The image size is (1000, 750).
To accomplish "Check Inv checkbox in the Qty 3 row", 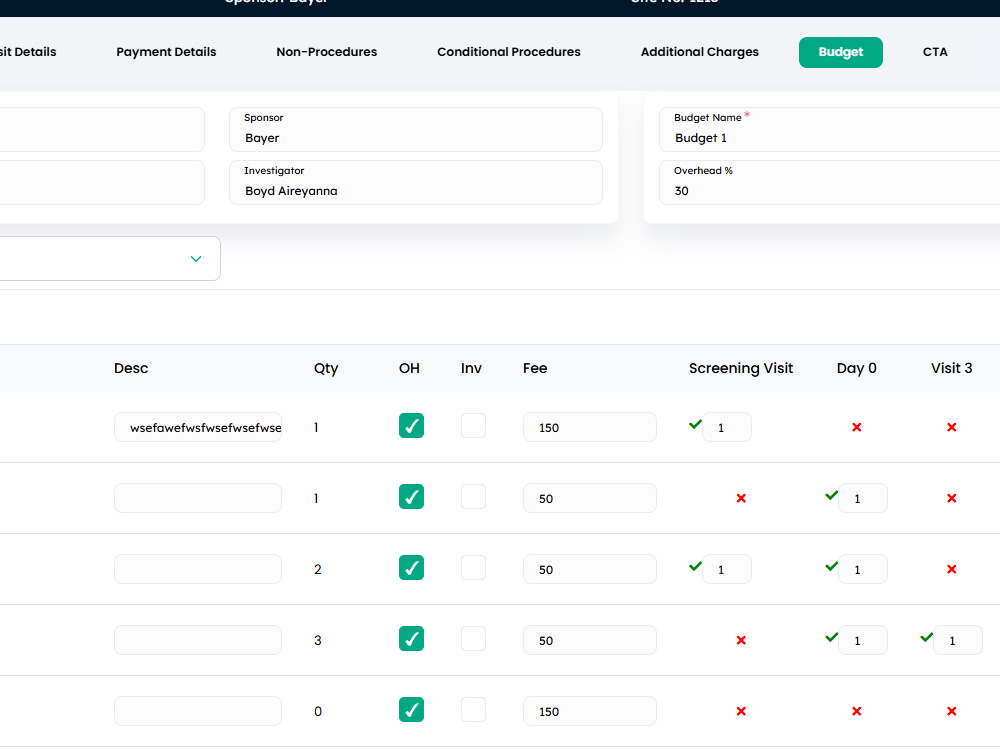I will tap(473, 639).
